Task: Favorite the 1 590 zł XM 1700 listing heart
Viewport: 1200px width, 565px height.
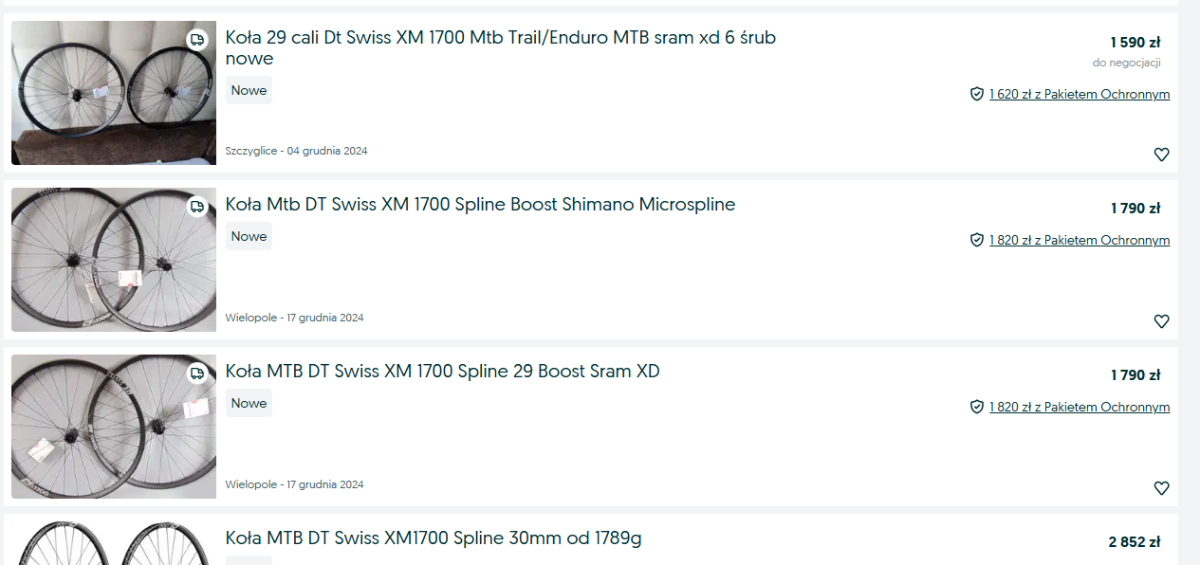Action: 1161,155
